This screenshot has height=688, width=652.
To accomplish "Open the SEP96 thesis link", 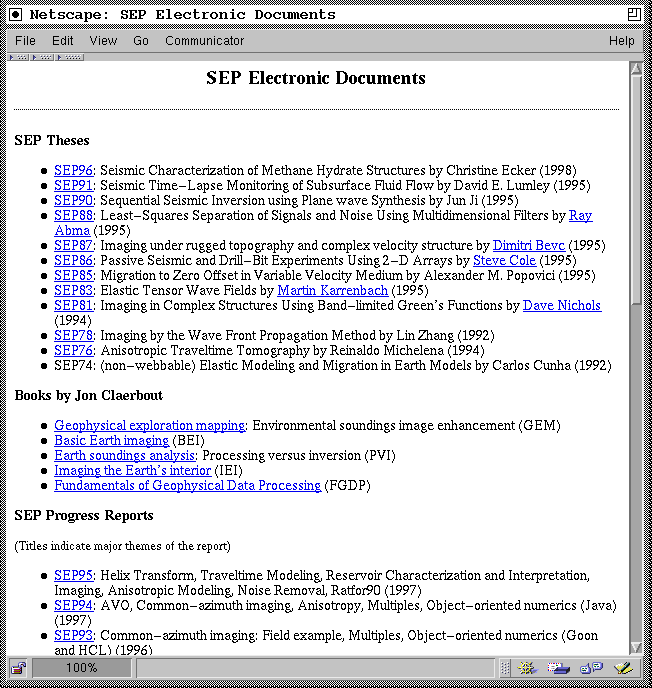I will [x=73, y=171].
